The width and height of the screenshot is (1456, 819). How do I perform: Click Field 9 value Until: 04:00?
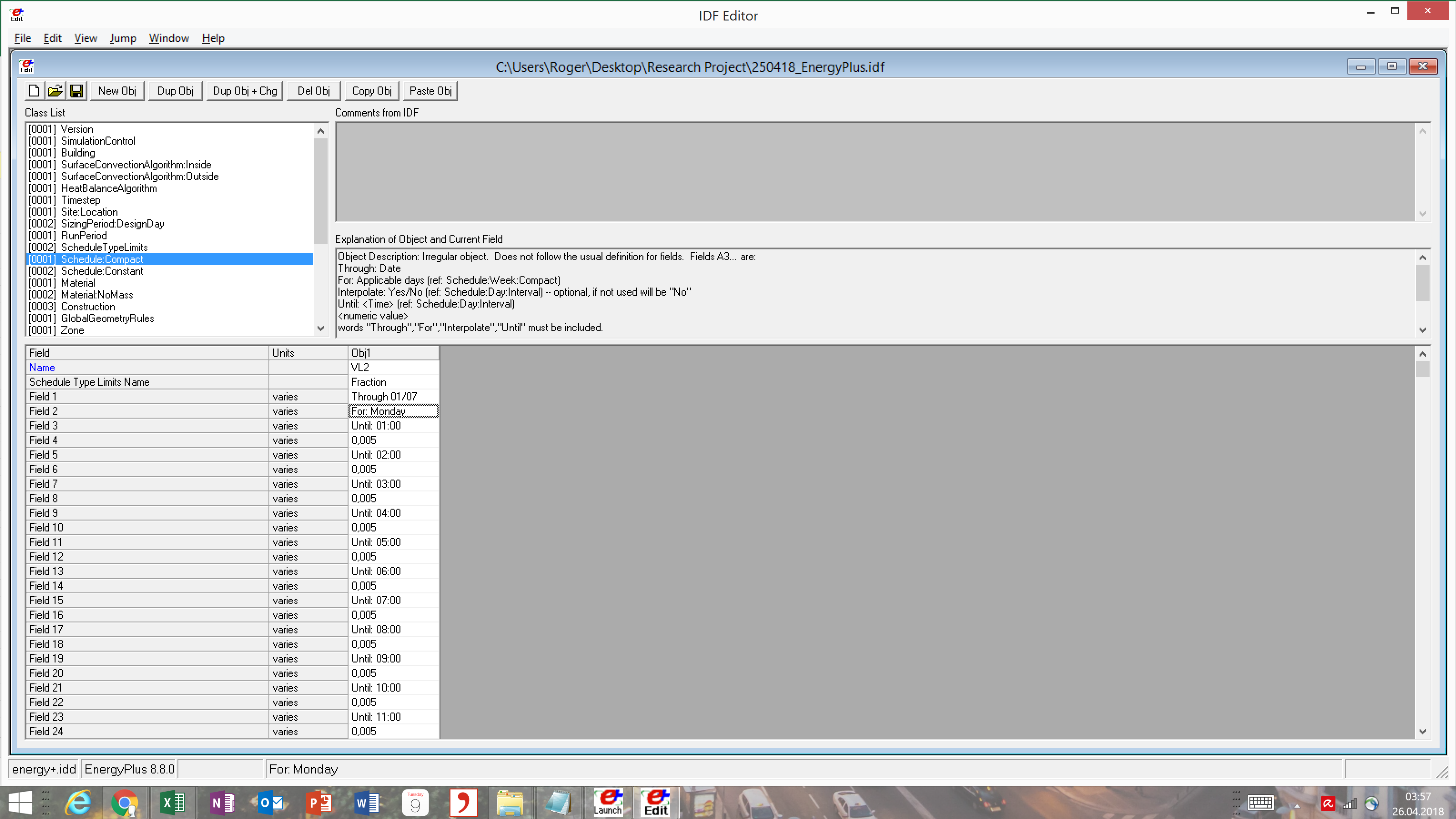394,513
